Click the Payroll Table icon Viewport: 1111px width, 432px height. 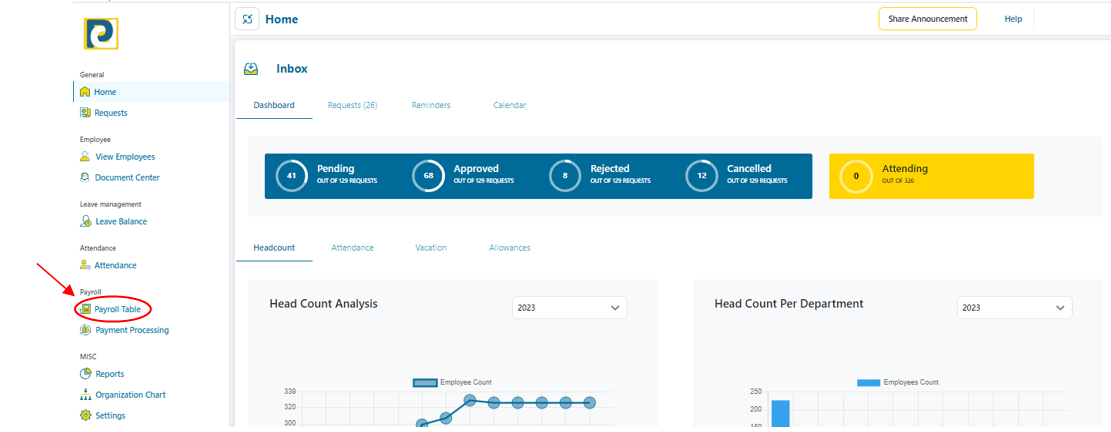(85, 310)
